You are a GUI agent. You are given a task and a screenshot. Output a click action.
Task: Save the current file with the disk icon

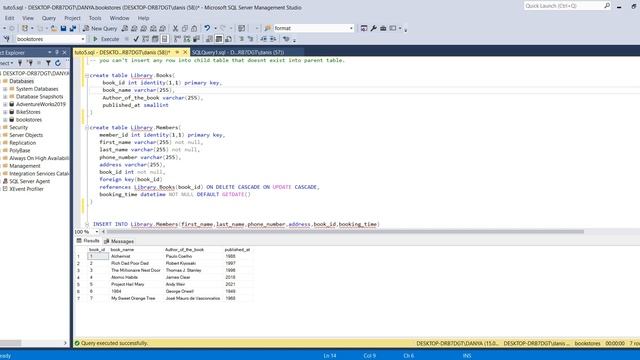(63, 28)
